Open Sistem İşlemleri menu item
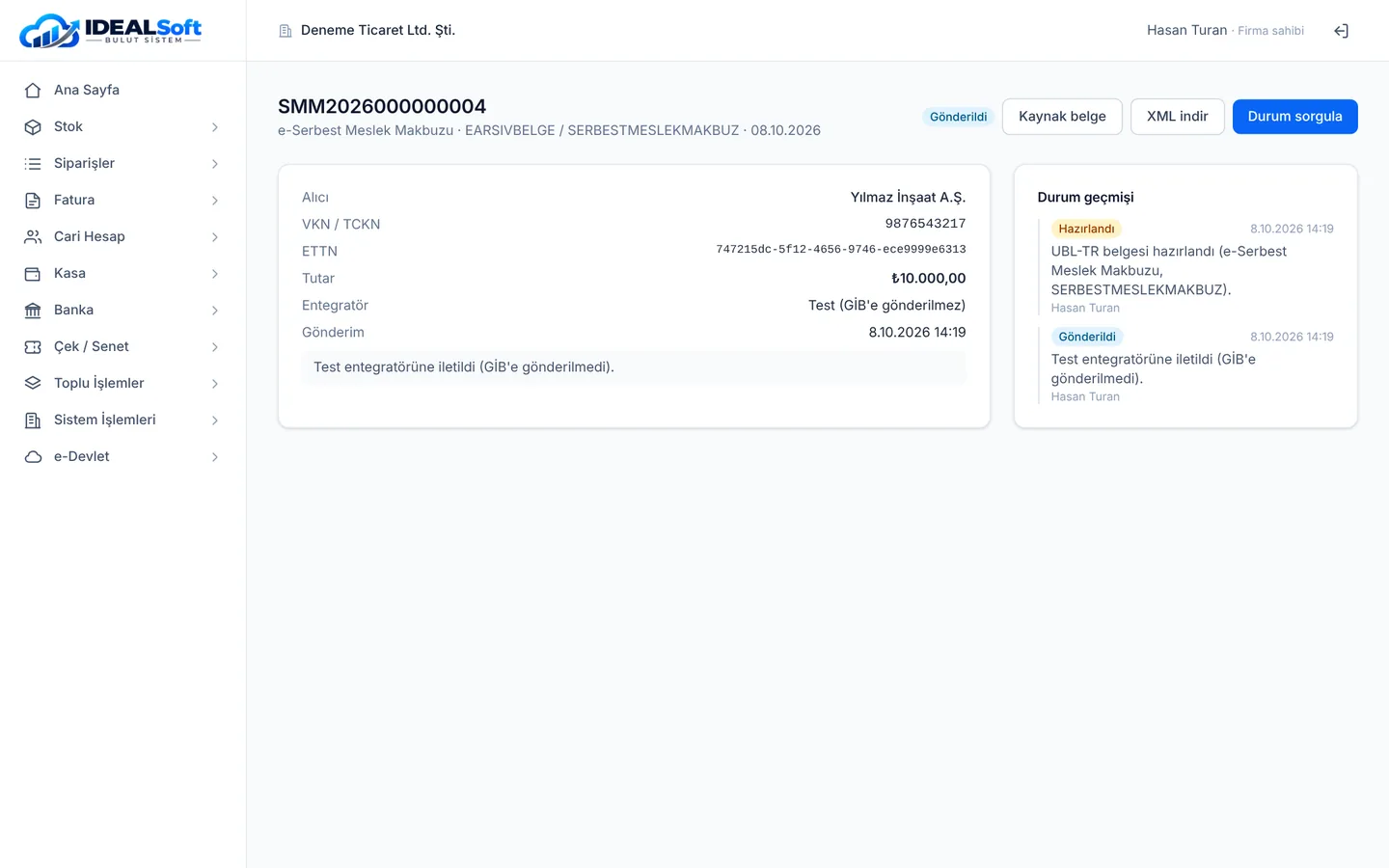This screenshot has width=1389, height=868. pyautogui.click(x=123, y=420)
